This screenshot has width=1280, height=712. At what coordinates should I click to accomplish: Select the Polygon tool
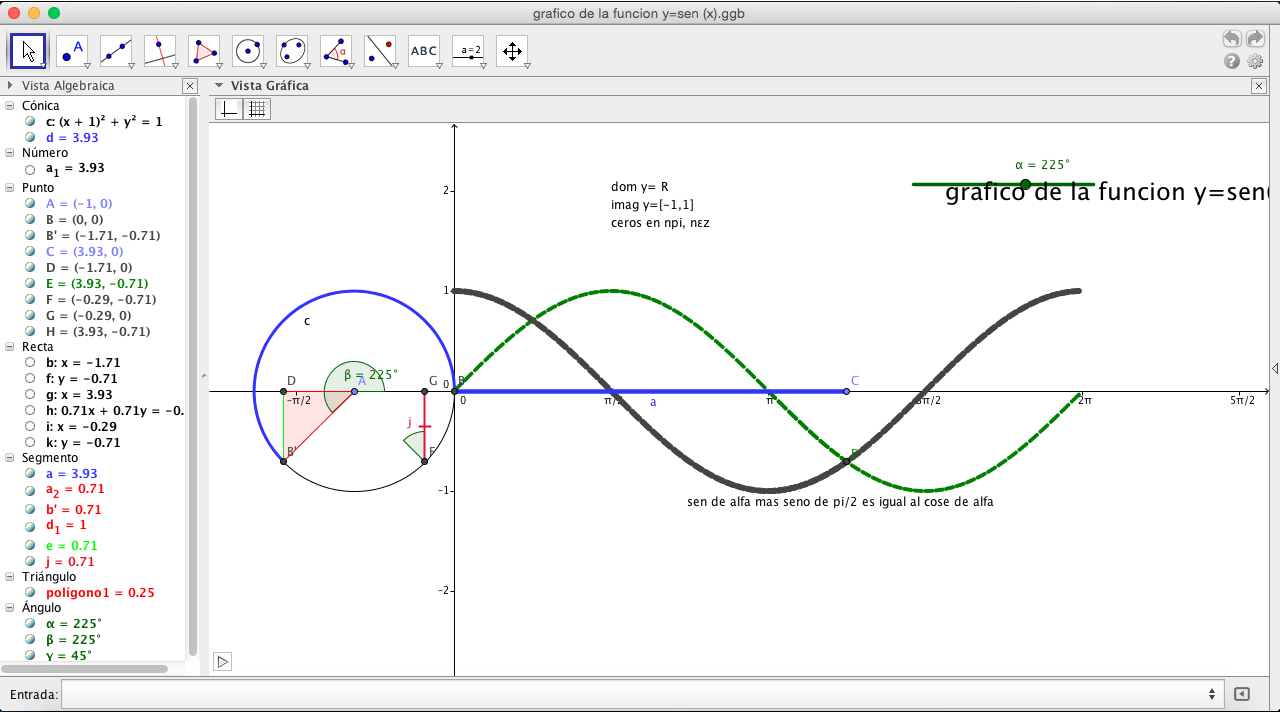point(203,50)
